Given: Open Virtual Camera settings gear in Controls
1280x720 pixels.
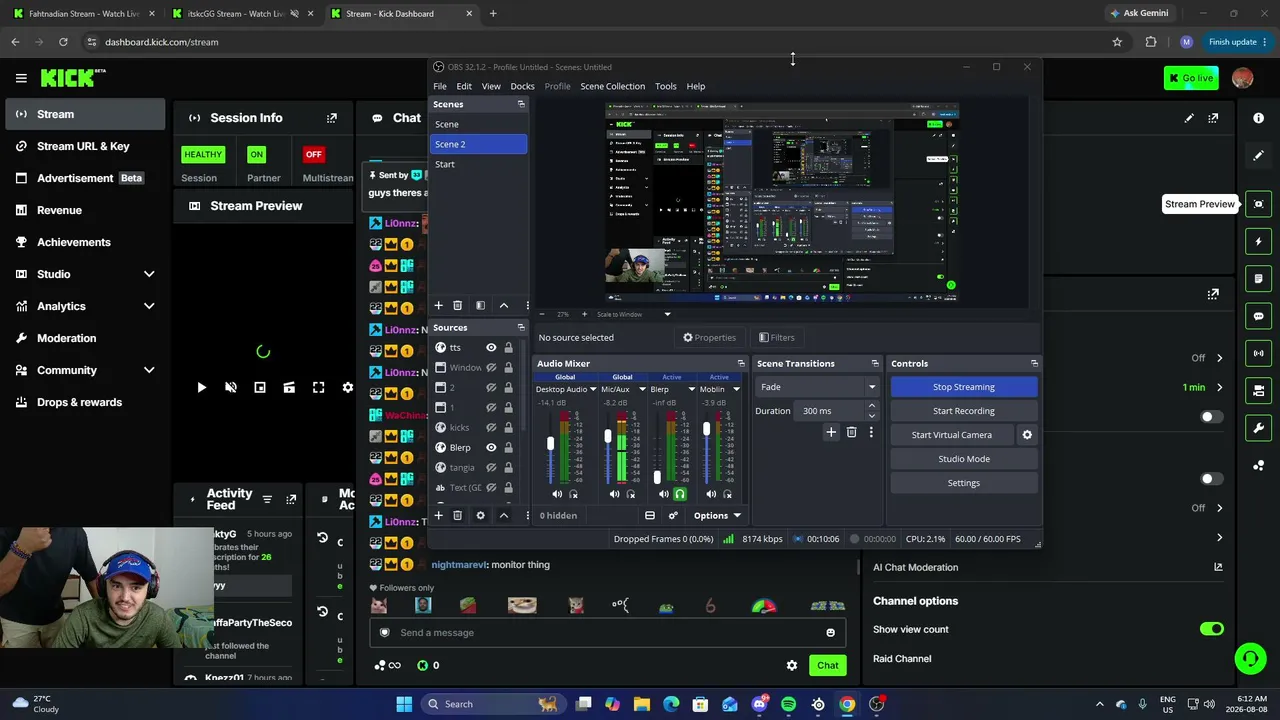Looking at the screenshot, I should [x=1027, y=435].
